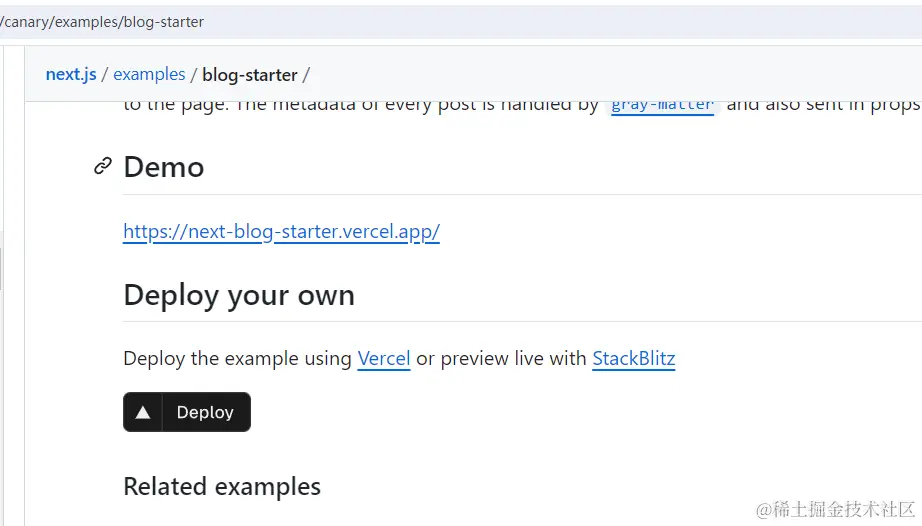Click the "or preview live with" text
Viewport: 922px width, 526px height.
[x=502, y=359]
